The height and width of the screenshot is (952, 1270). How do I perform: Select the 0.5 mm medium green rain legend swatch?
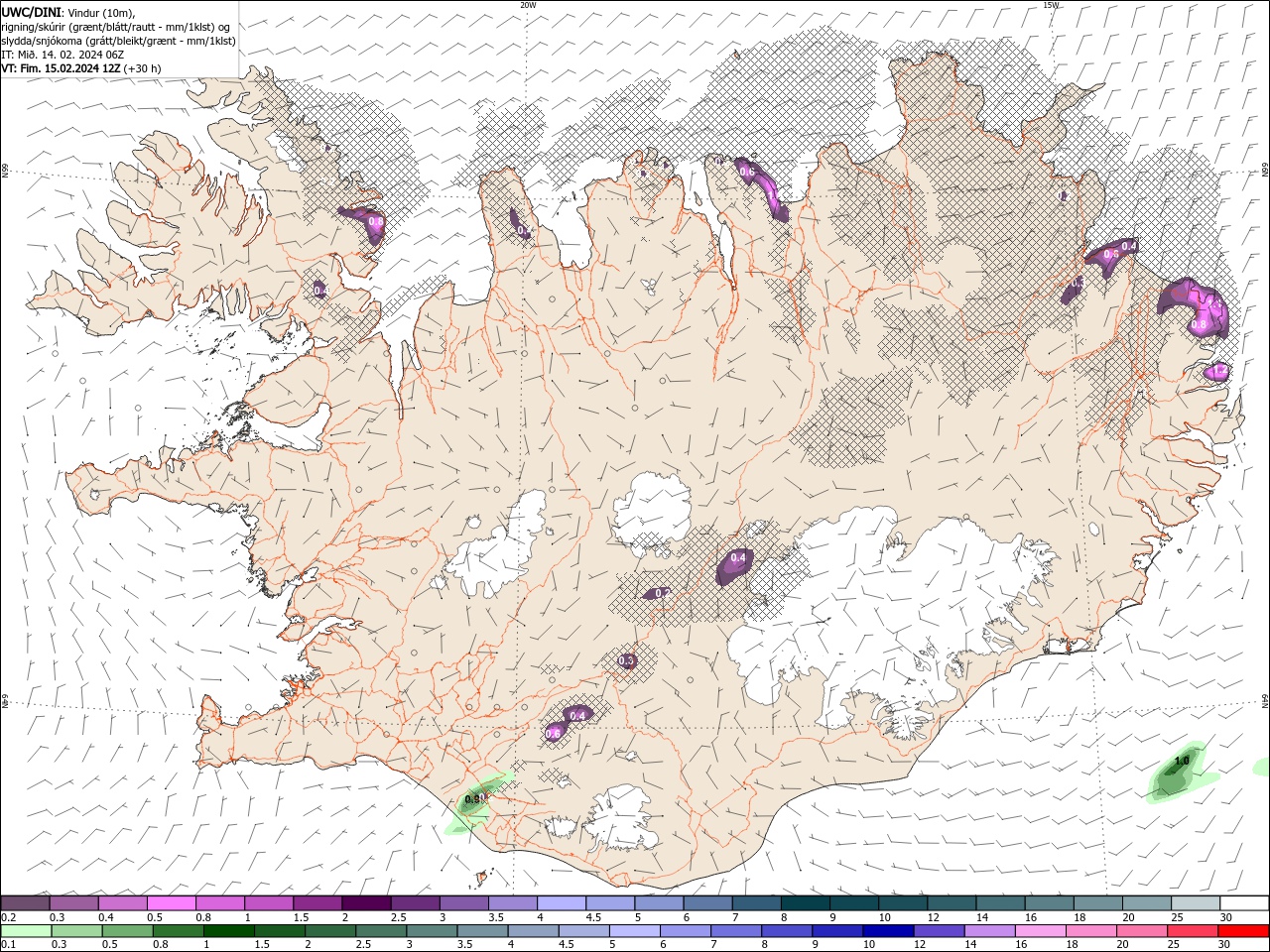pos(127,931)
